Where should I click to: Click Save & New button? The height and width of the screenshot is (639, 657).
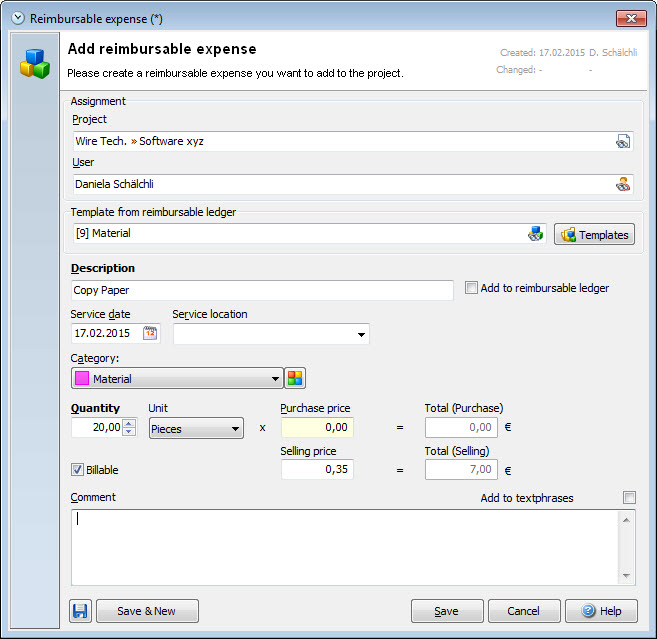pyautogui.click(x=147, y=611)
